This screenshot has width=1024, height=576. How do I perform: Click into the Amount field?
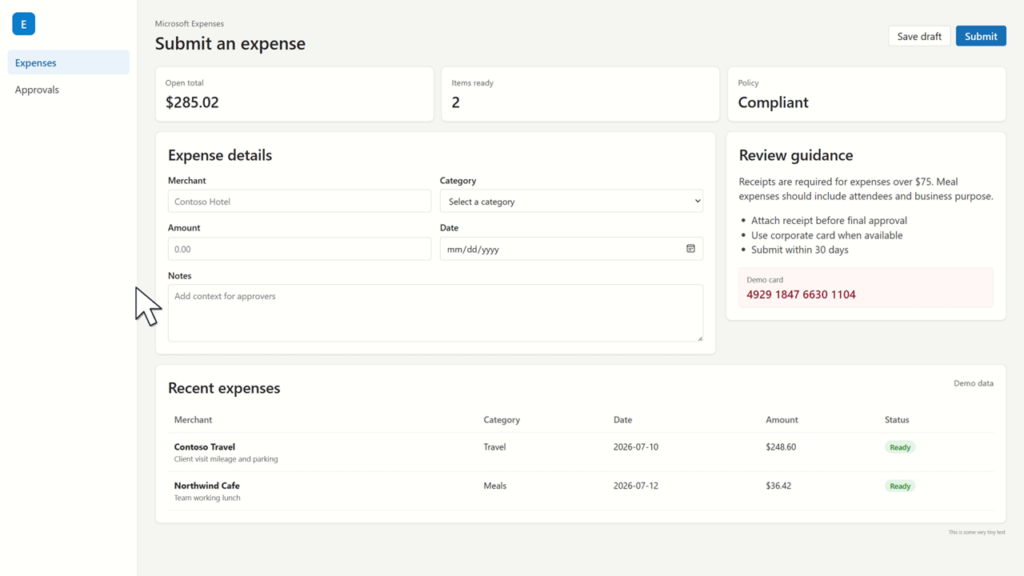tap(299, 249)
